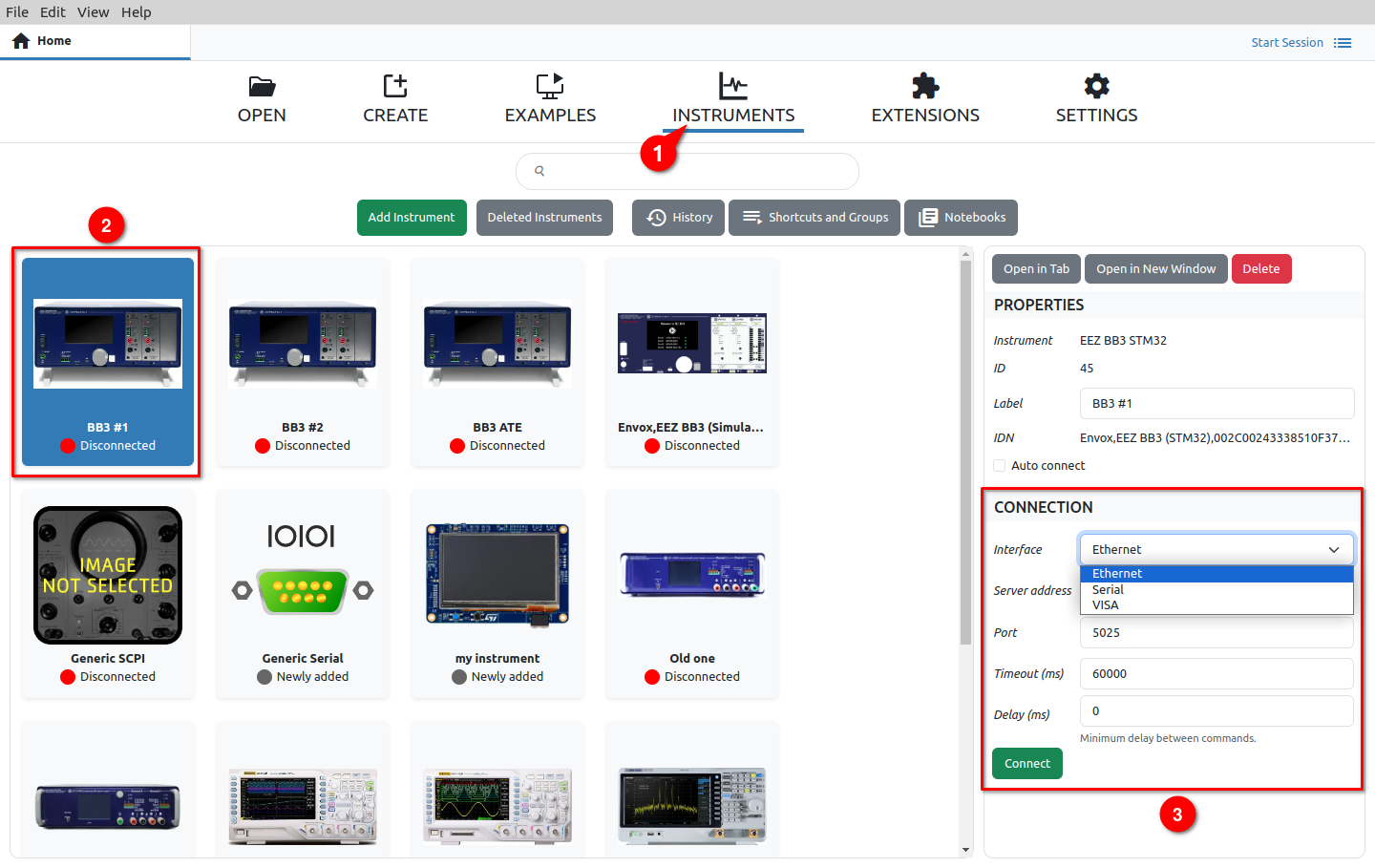Open the EXAMPLES monitor icon
The image size is (1375, 868).
(x=550, y=86)
